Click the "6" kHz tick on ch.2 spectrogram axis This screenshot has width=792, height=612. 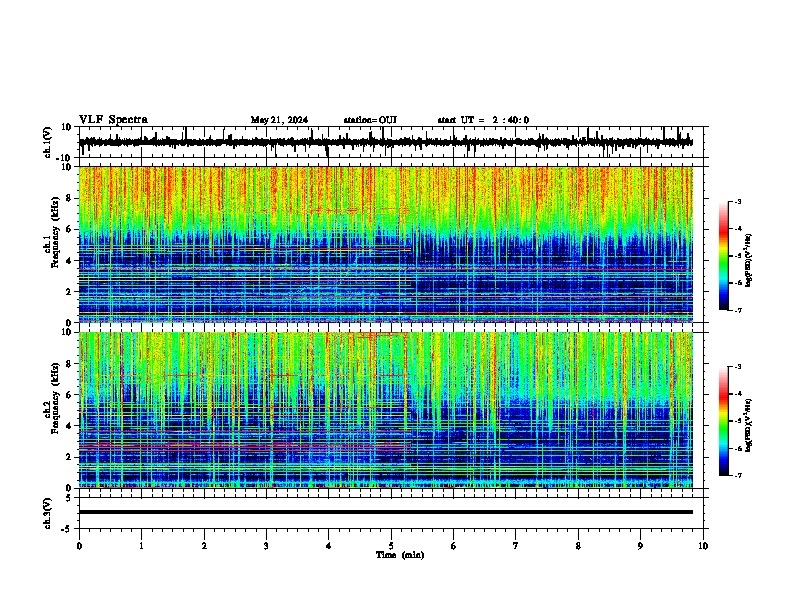coord(70,395)
